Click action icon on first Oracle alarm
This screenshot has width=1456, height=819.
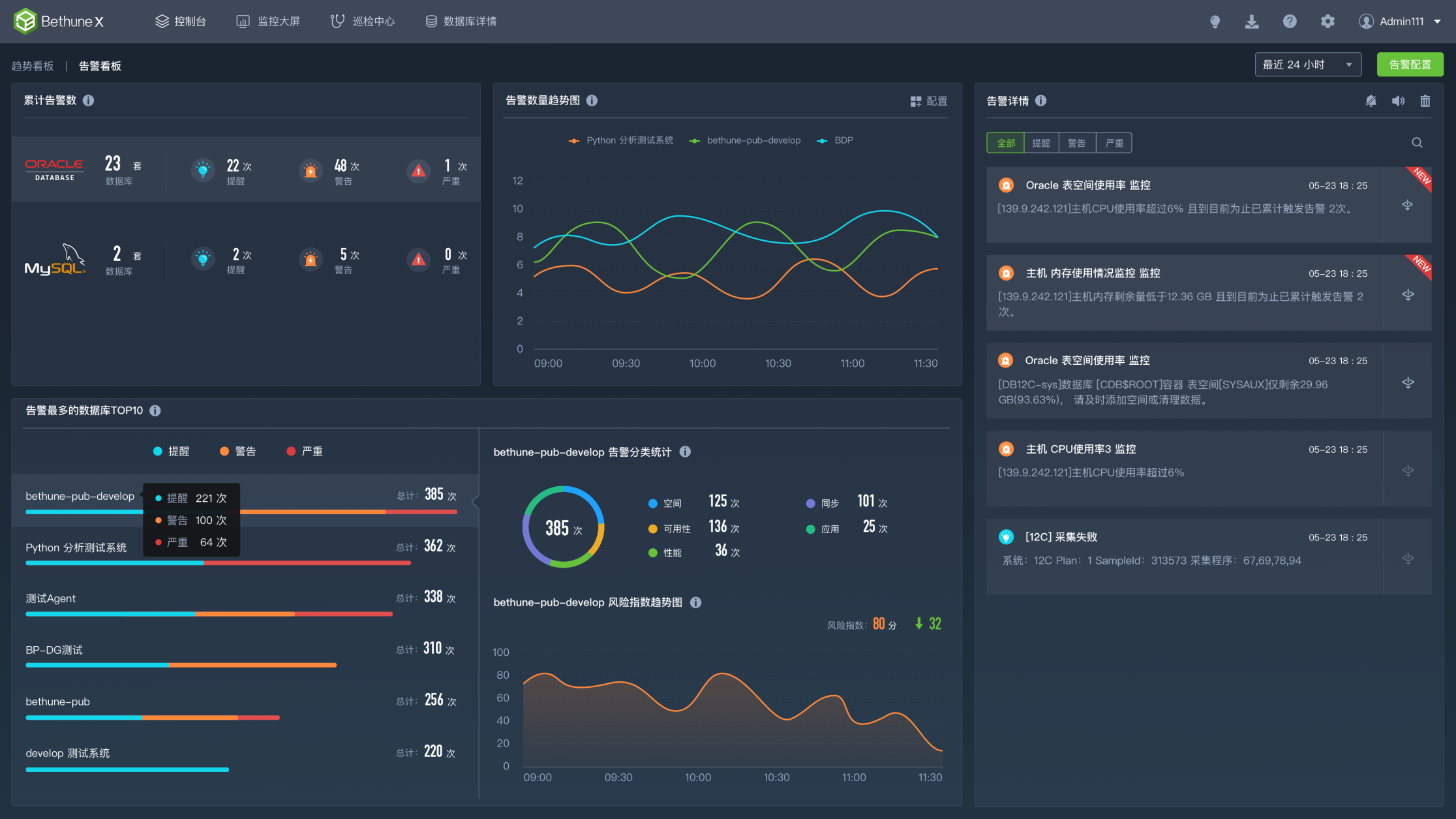[x=1408, y=206]
